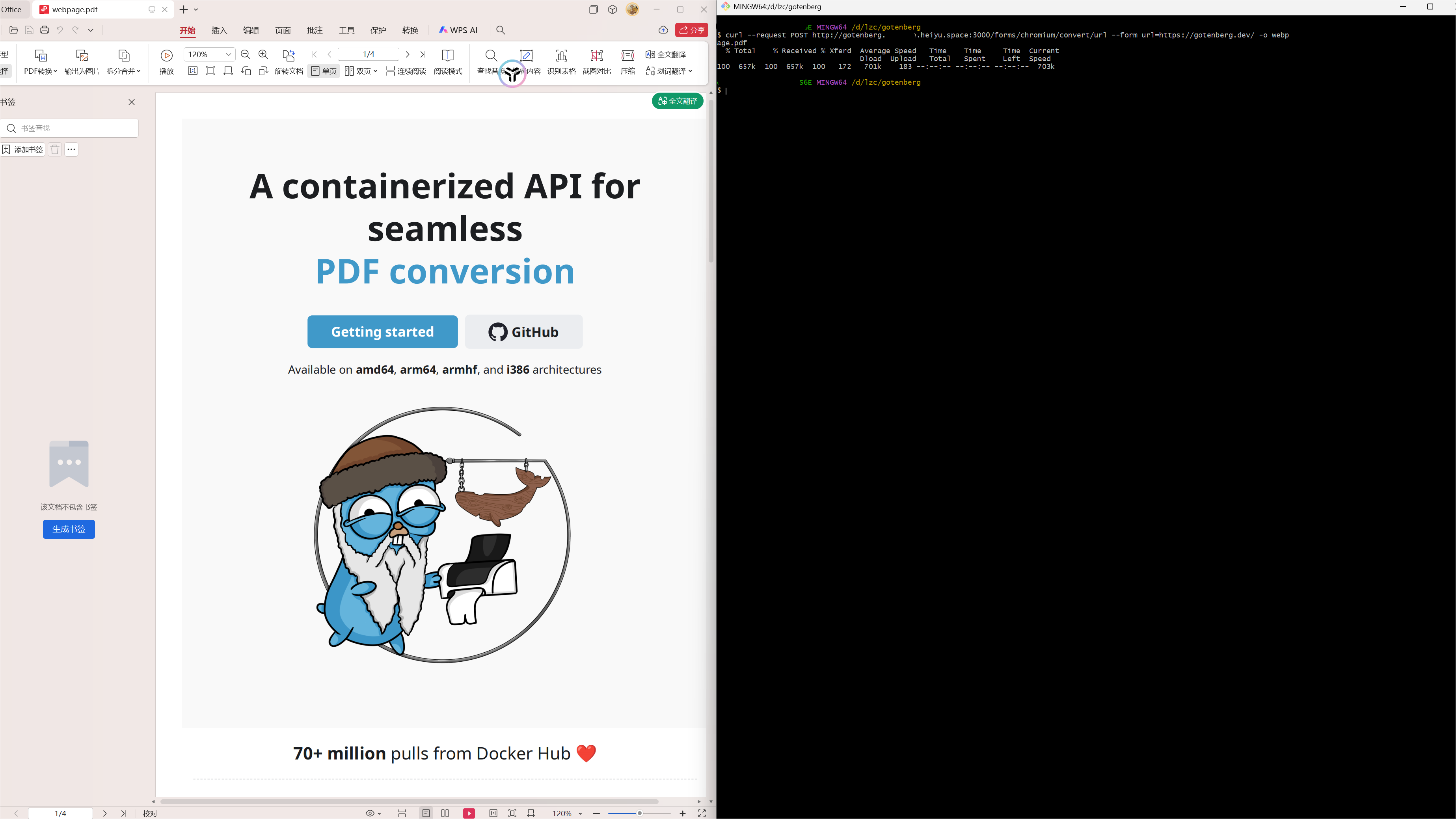Start slideshow with the 播放 icon
1456x819 pixels.
tap(166, 61)
